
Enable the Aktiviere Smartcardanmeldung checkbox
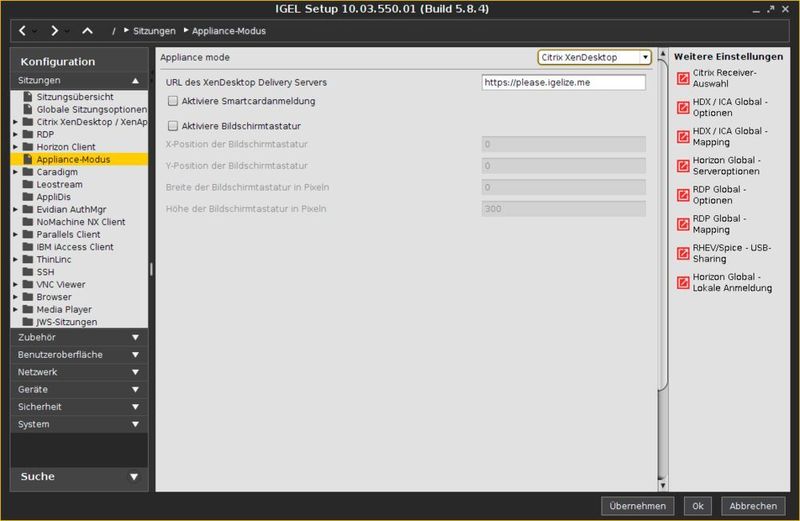click(x=173, y=101)
